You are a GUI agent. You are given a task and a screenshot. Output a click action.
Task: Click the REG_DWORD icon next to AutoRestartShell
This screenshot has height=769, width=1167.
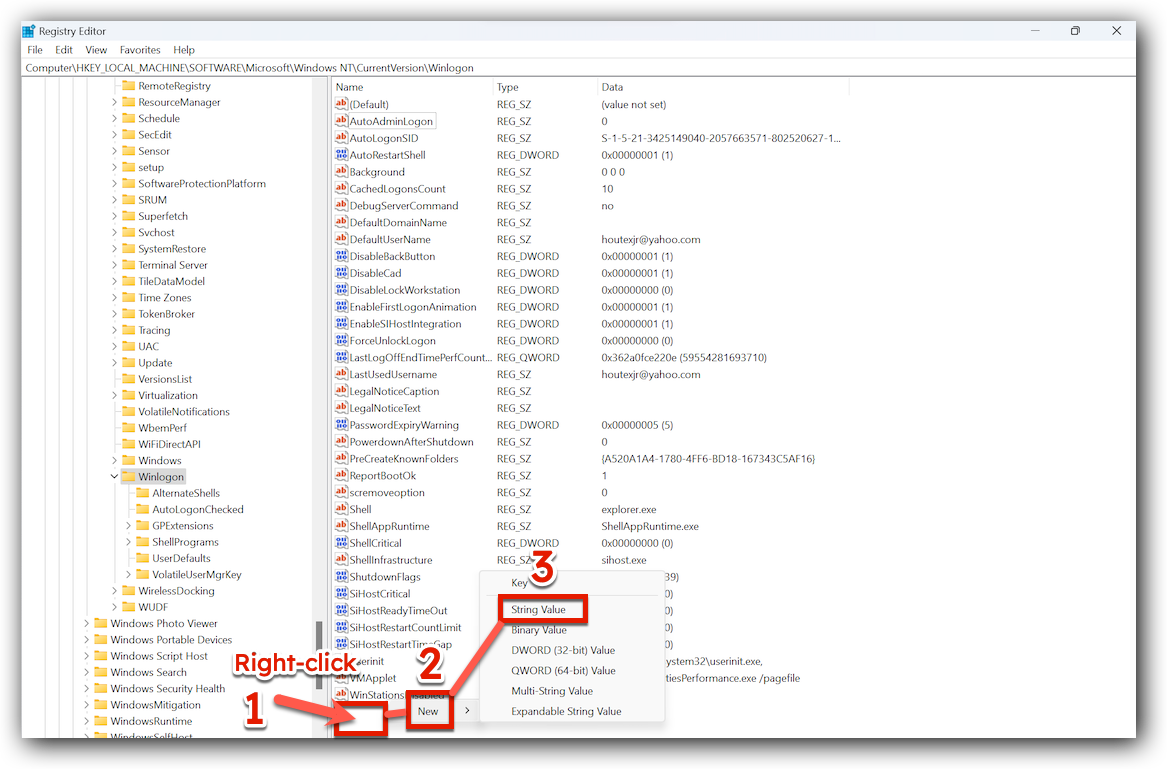coord(342,154)
